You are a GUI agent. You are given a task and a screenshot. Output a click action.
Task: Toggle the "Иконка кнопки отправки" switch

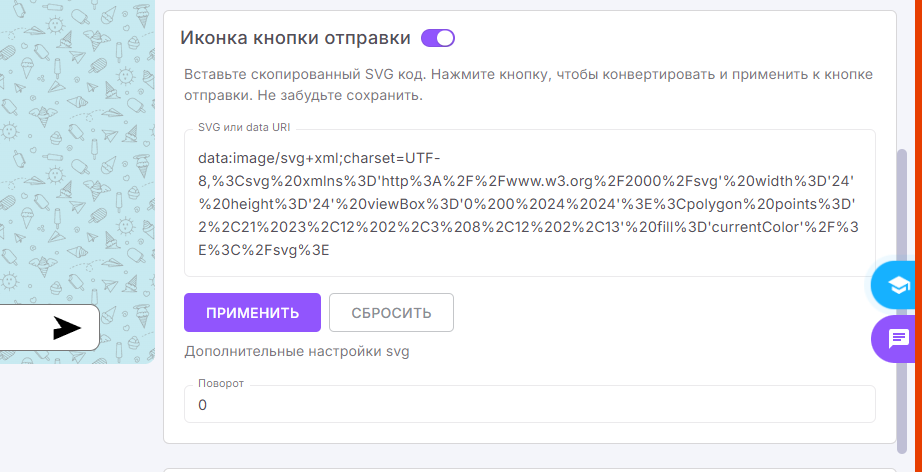438,38
